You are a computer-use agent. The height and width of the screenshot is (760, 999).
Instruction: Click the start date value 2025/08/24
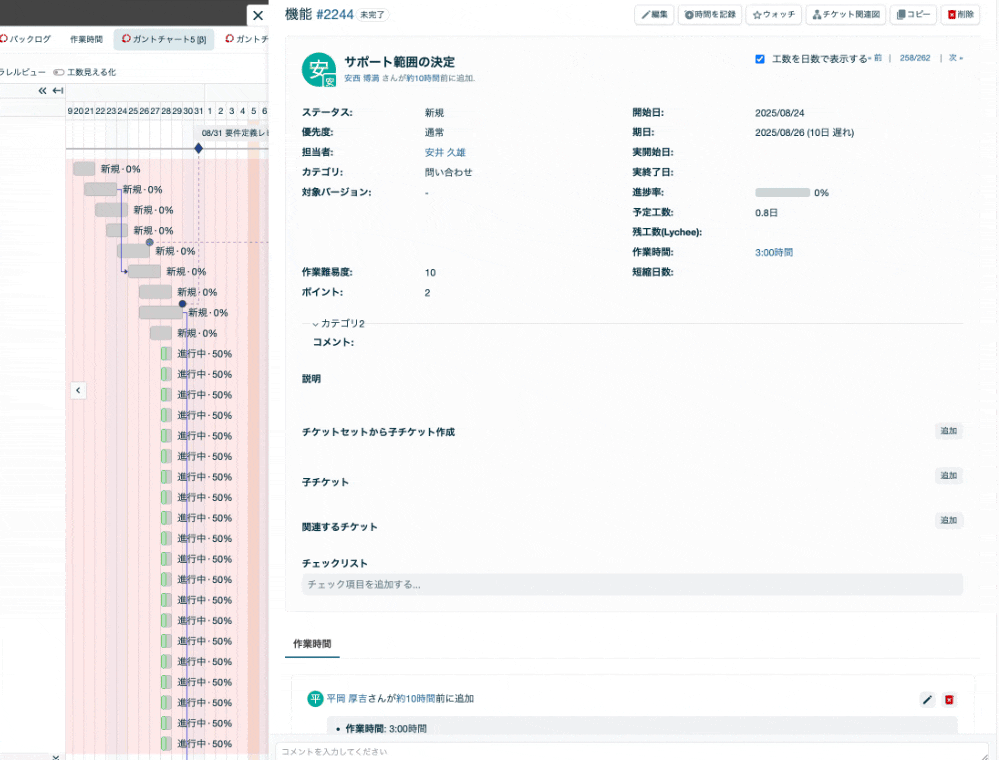[x=779, y=113]
